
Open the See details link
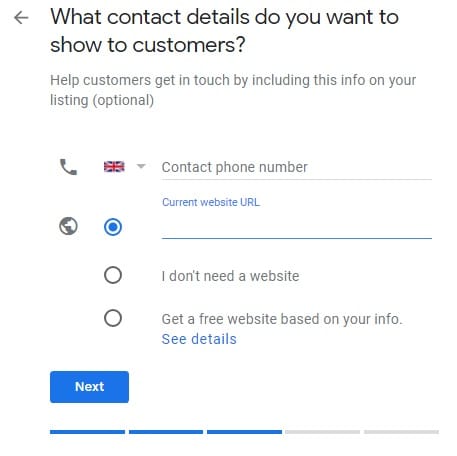tap(199, 339)
